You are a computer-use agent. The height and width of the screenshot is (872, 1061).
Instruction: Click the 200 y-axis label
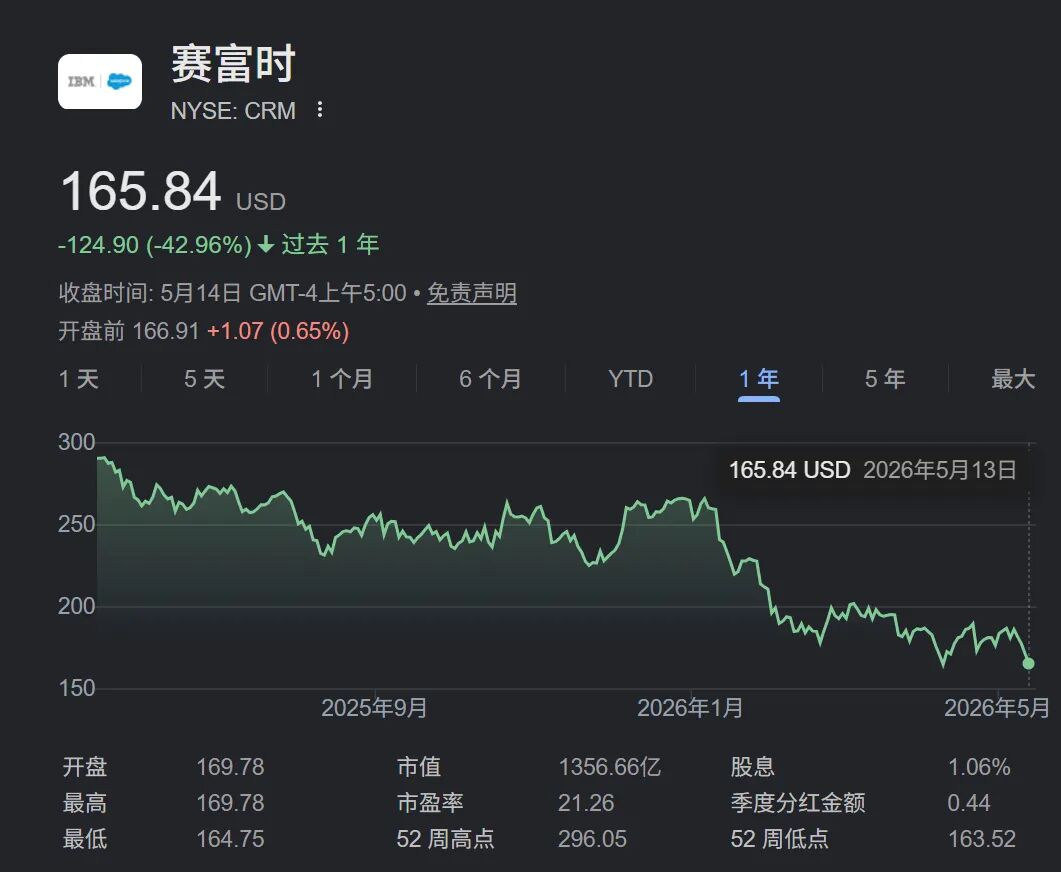point(76,606)
